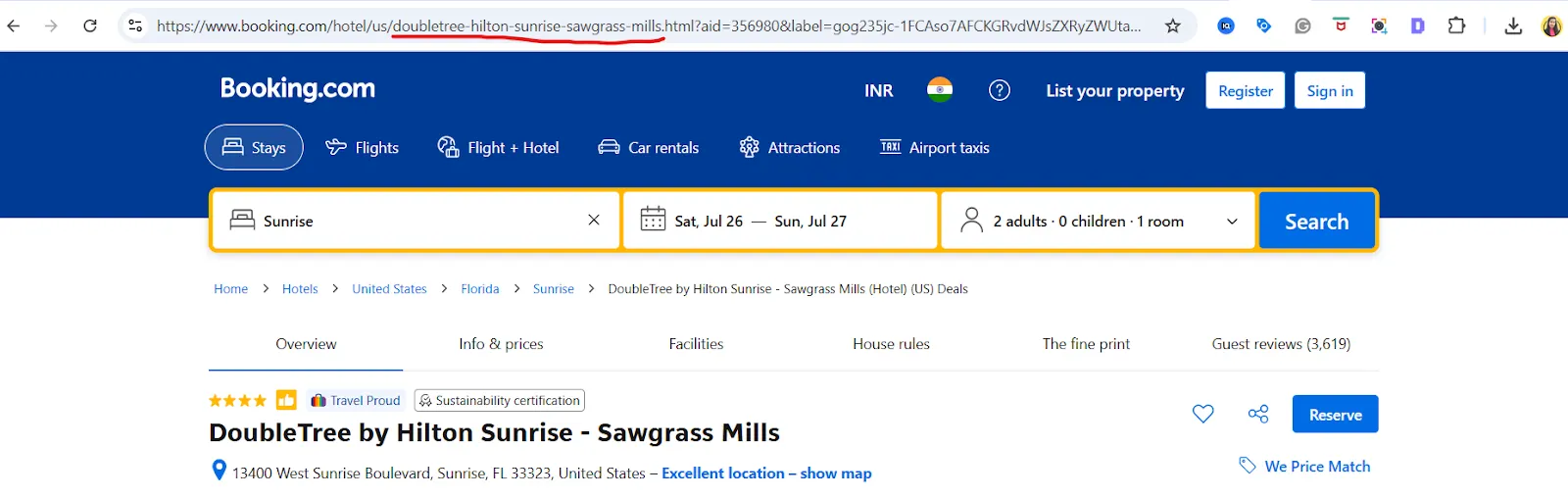Click the destination field containing Sunrise
The height and width of the screenshot is (498, 1568).
tap(416, 221)
